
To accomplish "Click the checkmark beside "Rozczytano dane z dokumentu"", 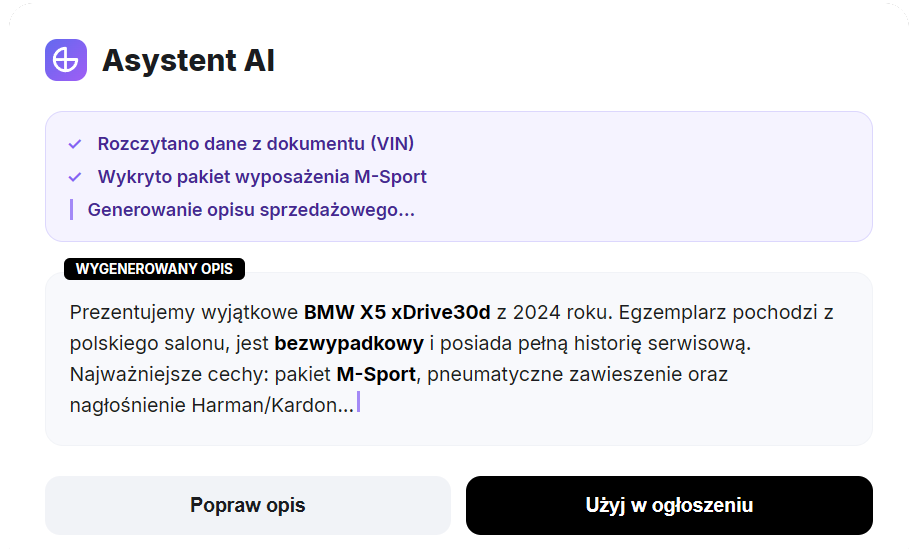I will pyautogui.click(x=74, y=144).
